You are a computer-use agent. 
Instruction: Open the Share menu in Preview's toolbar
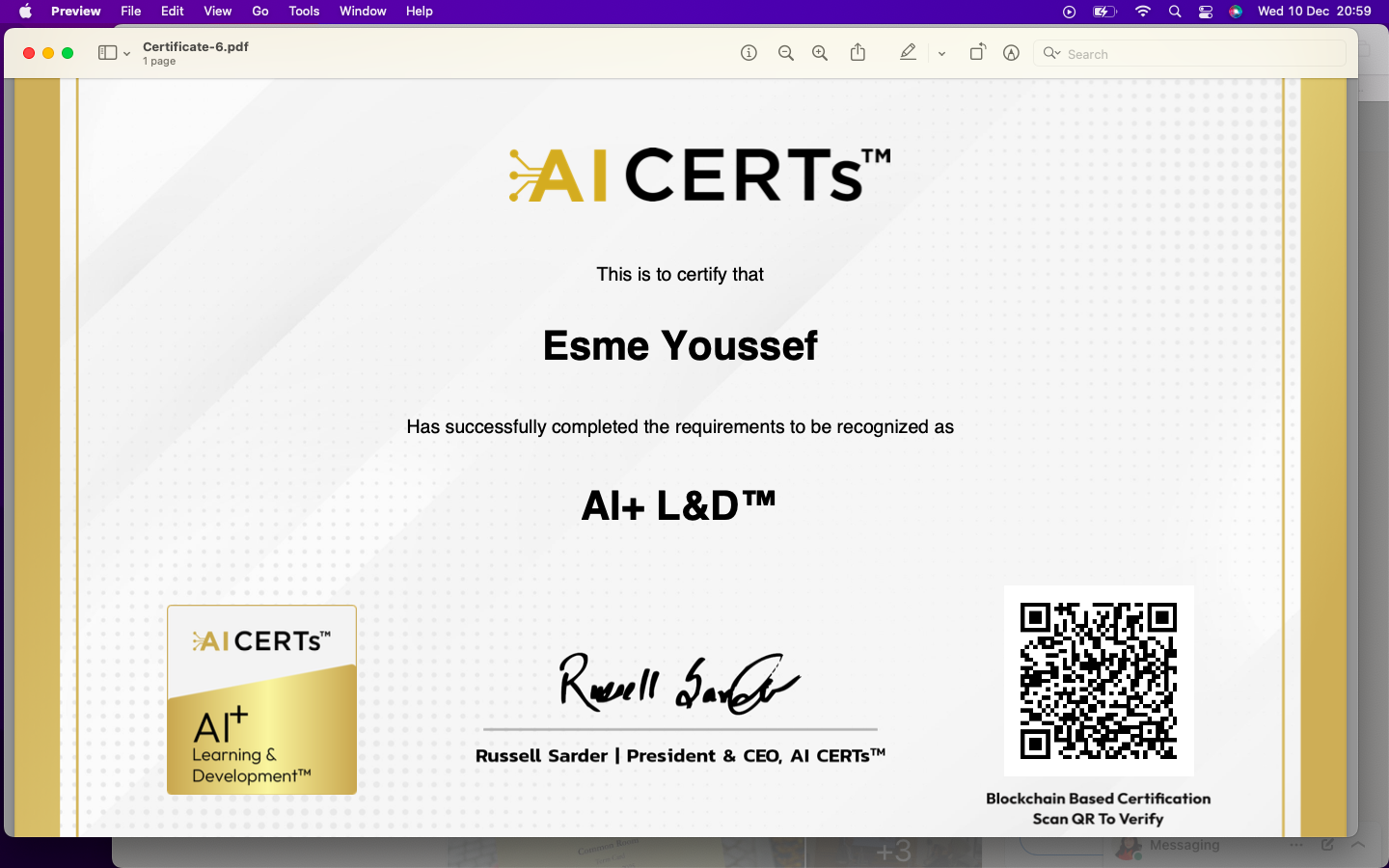tap(858, 52)
